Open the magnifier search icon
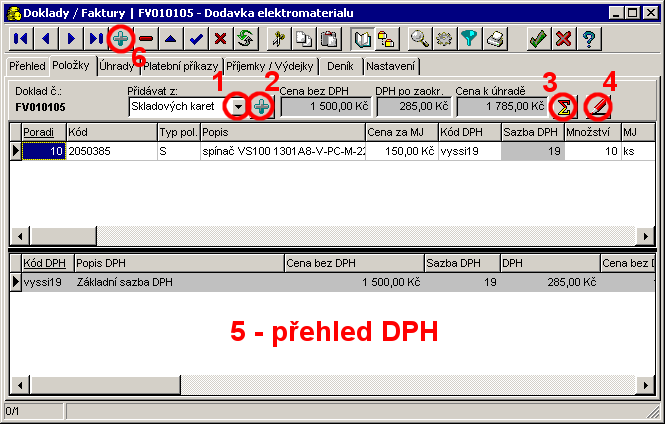 pyautogui.click(x=420, y=39)
